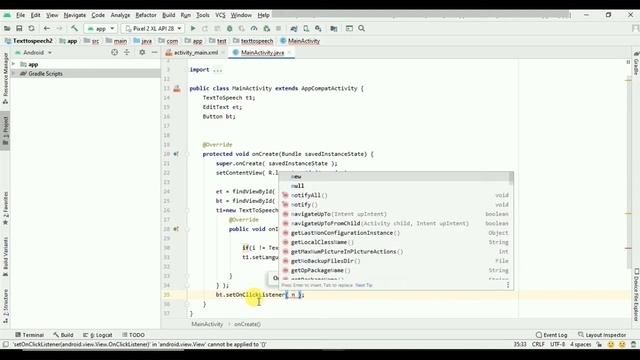The width and height of the screenshot is (640, 360).
Task: Toggle the Favorites side tab
Action: [5, 208]
